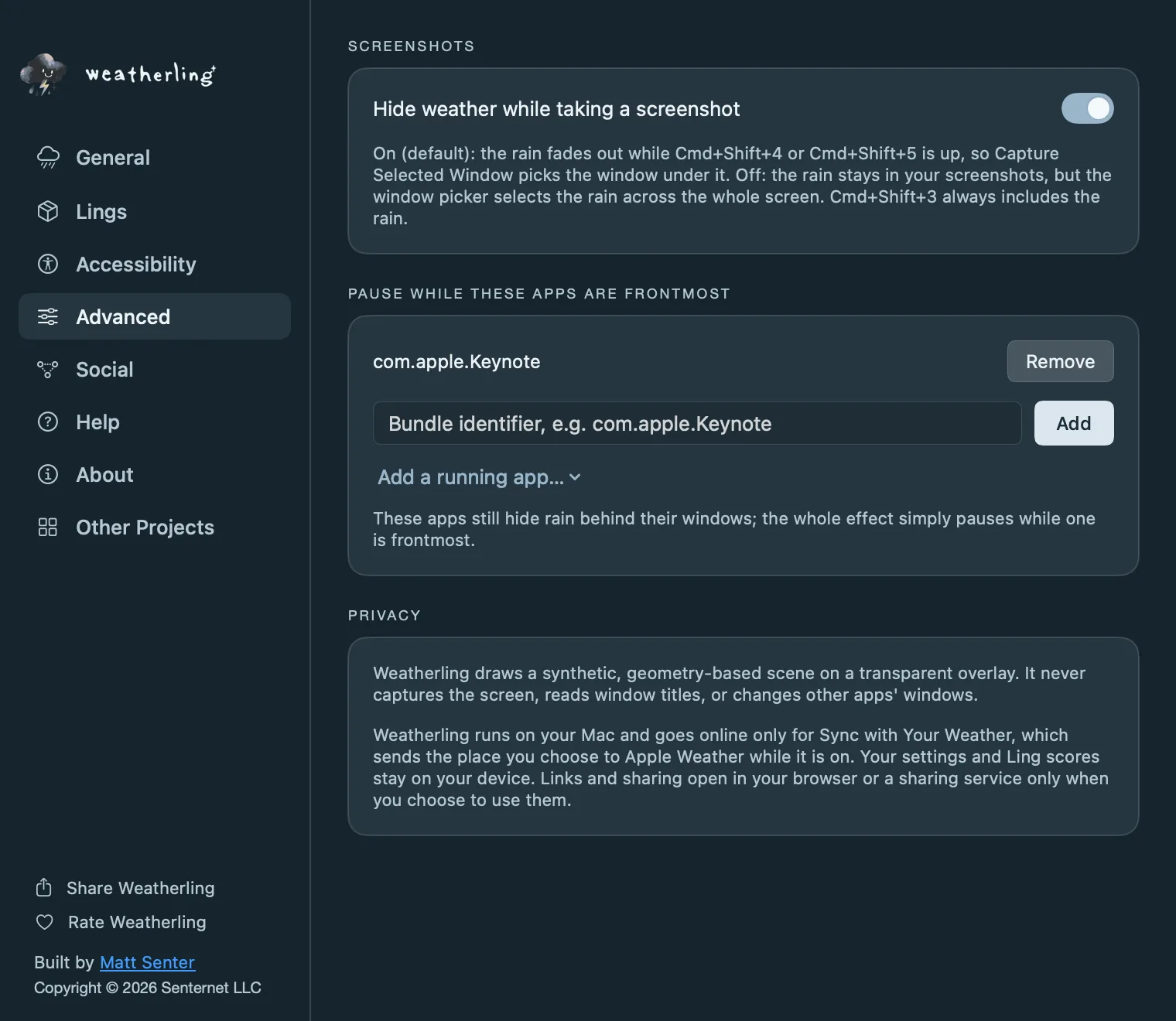Open the Matt Senter link
Viewport: 1176px width, 1021px height.
point(147,962)
